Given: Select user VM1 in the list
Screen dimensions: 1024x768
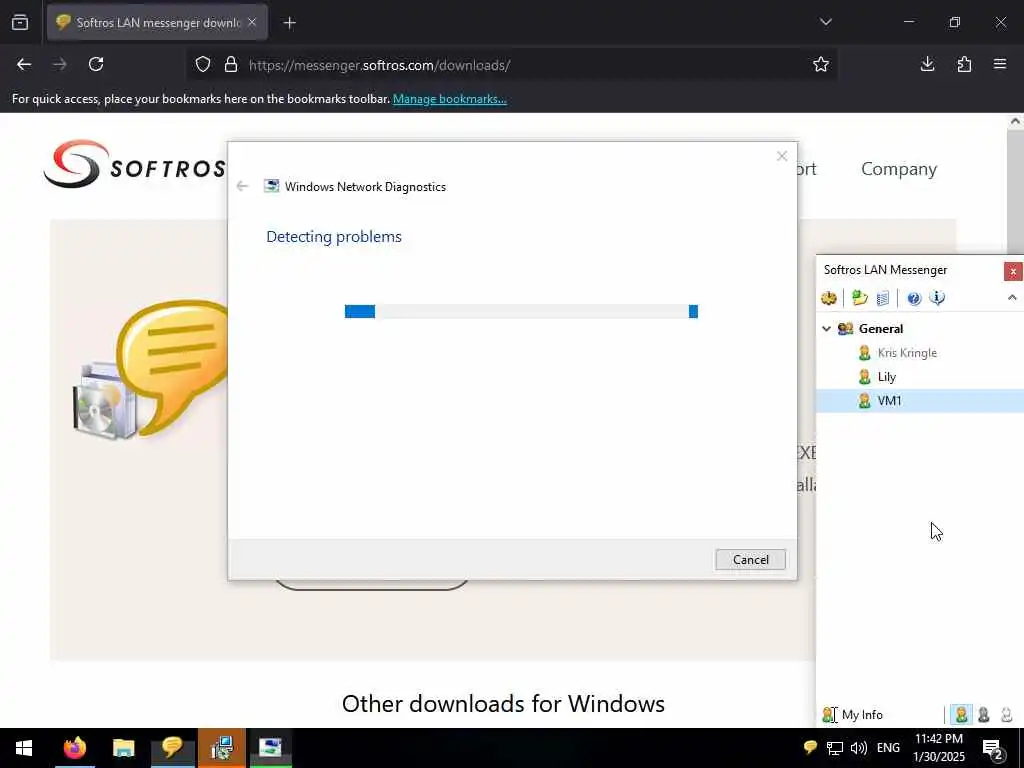Looking at the screenshot, I should (x=920, y=401).
